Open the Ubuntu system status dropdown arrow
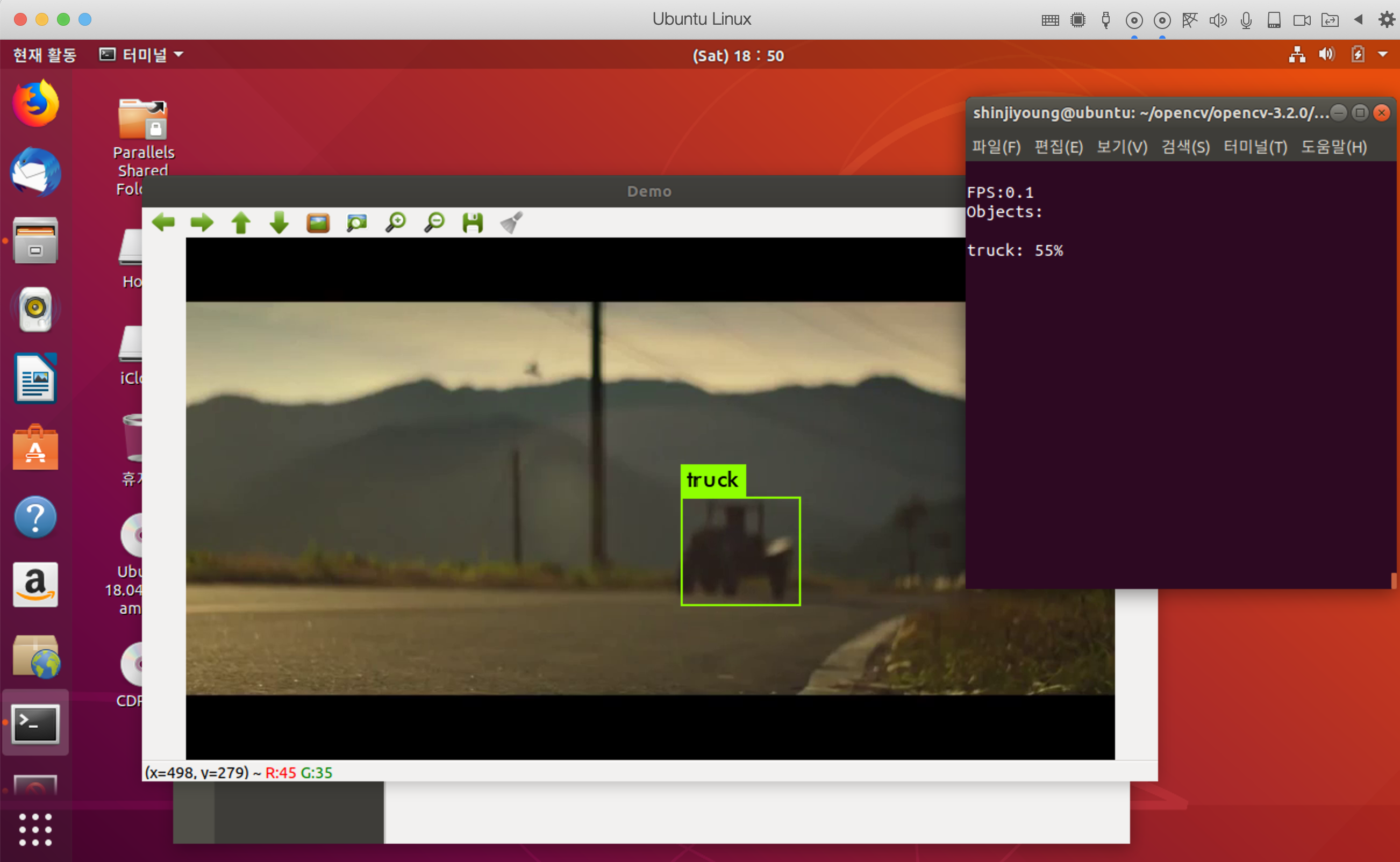Image resolution: width=1400 pixels, height=862 pixels. tap(1382, 55)
